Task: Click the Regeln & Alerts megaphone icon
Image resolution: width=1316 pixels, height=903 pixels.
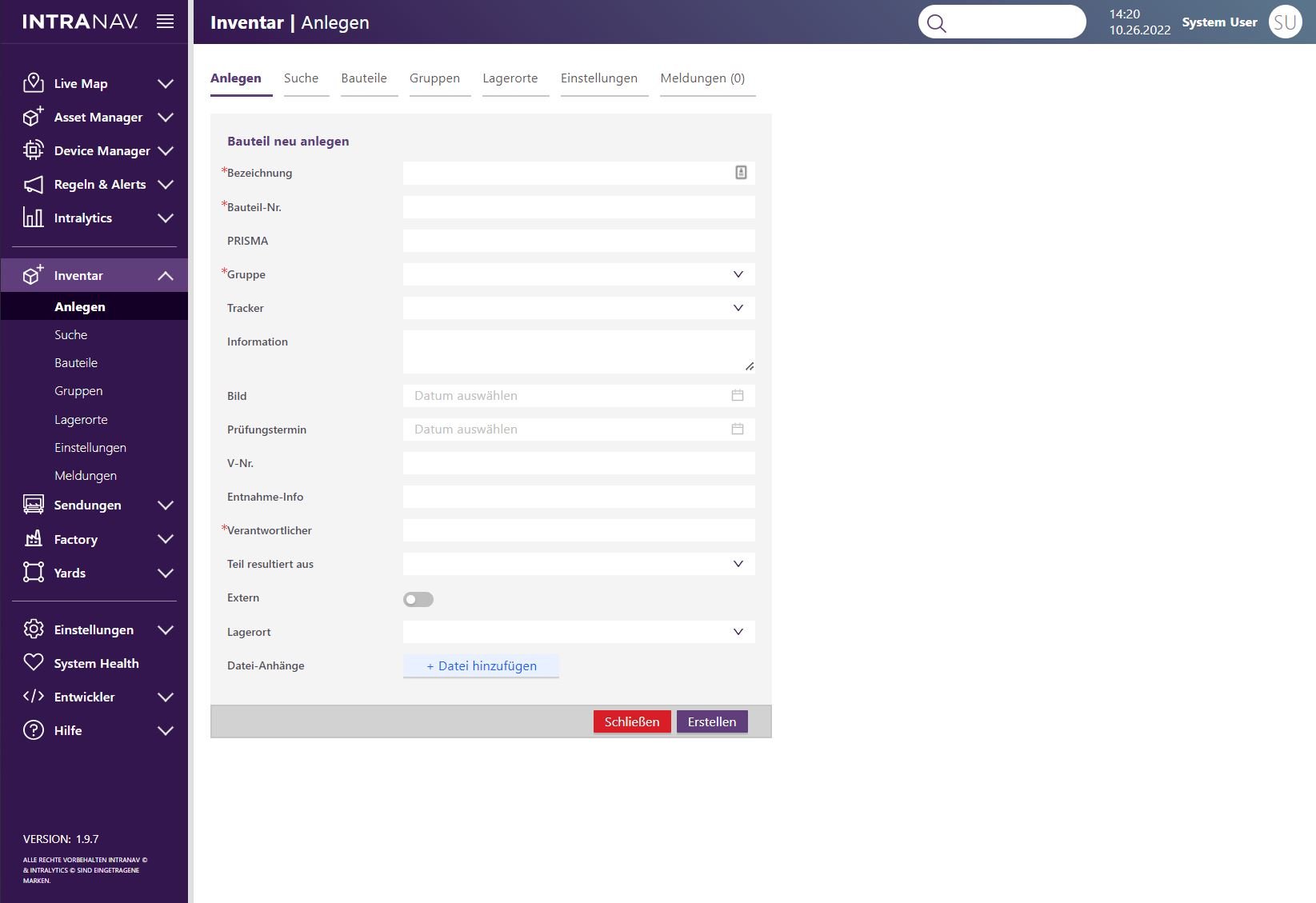Action: tap(33, 184)
